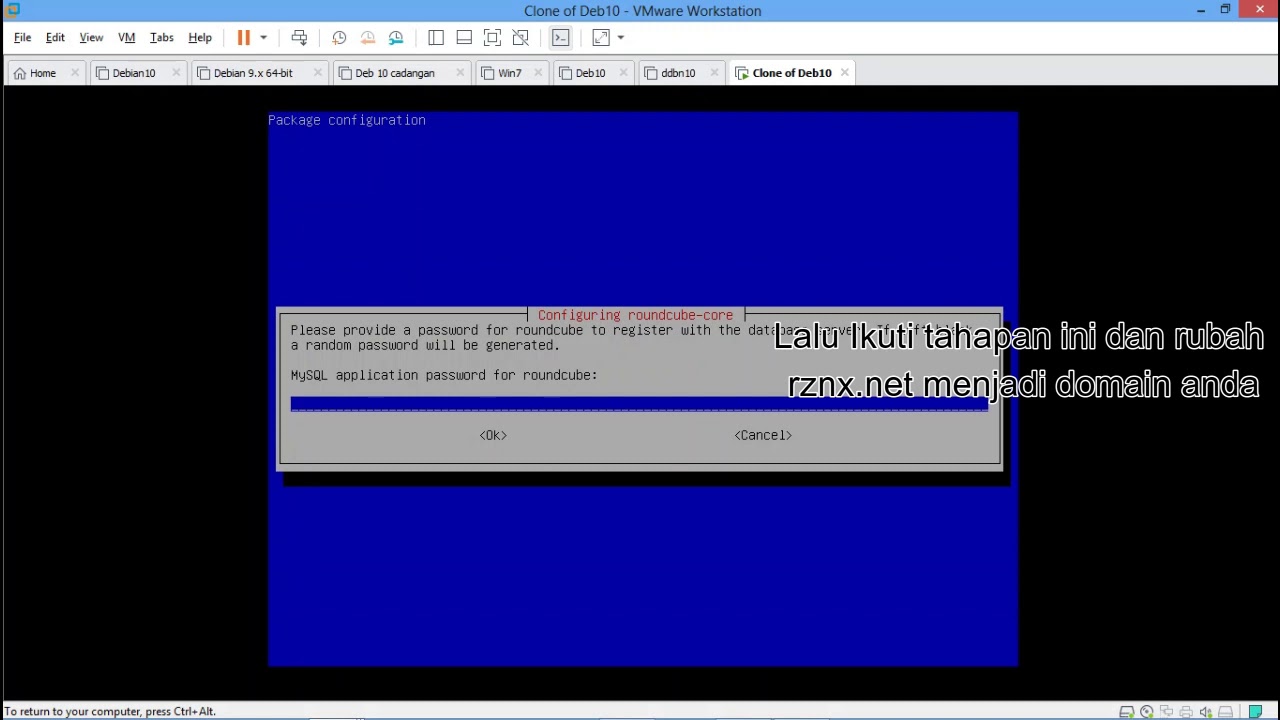Close the ddbn10 tab
The image size is (1280, 720).
[714, 73]
